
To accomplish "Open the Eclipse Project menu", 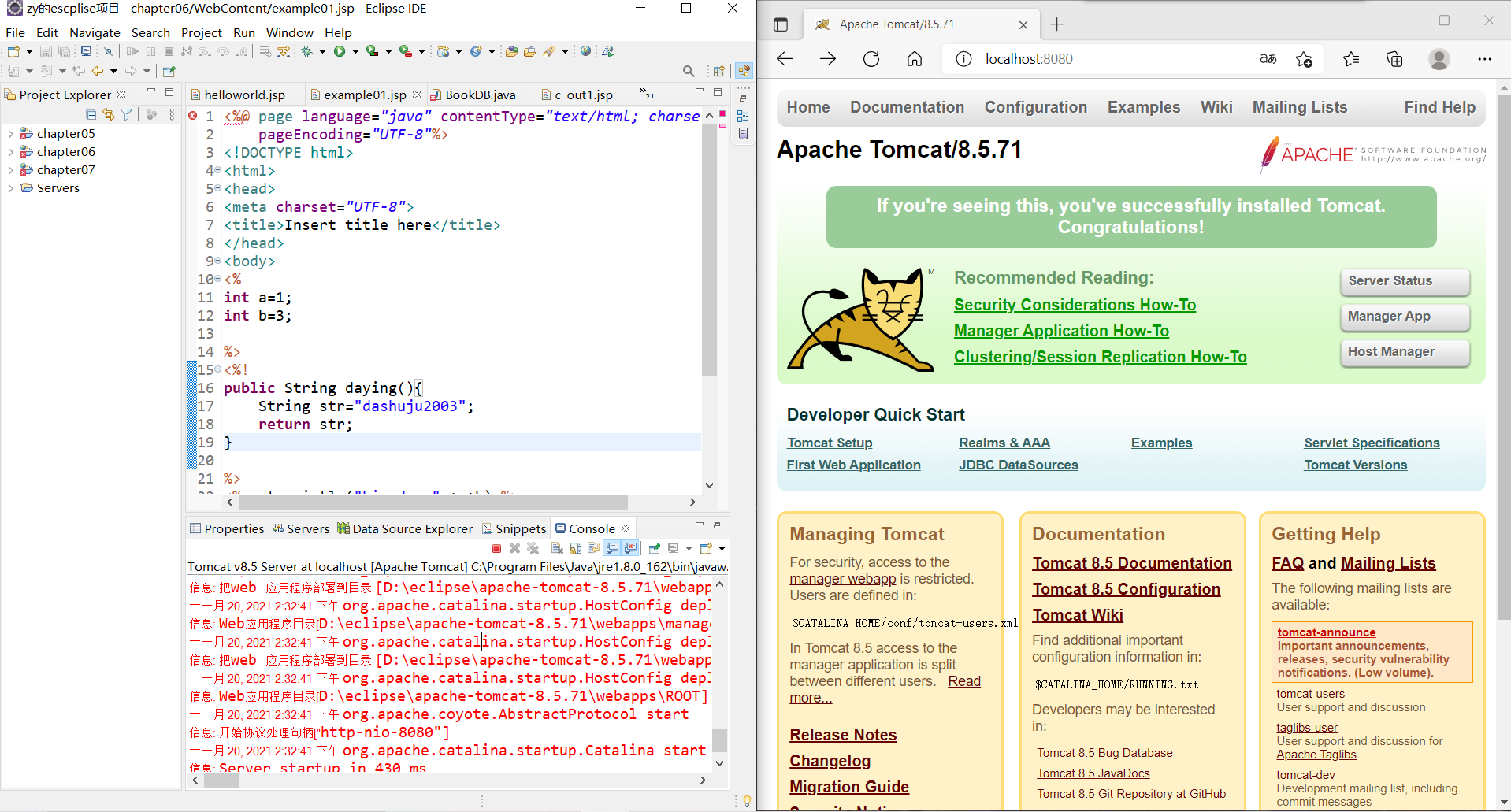I will pos(202,32).
